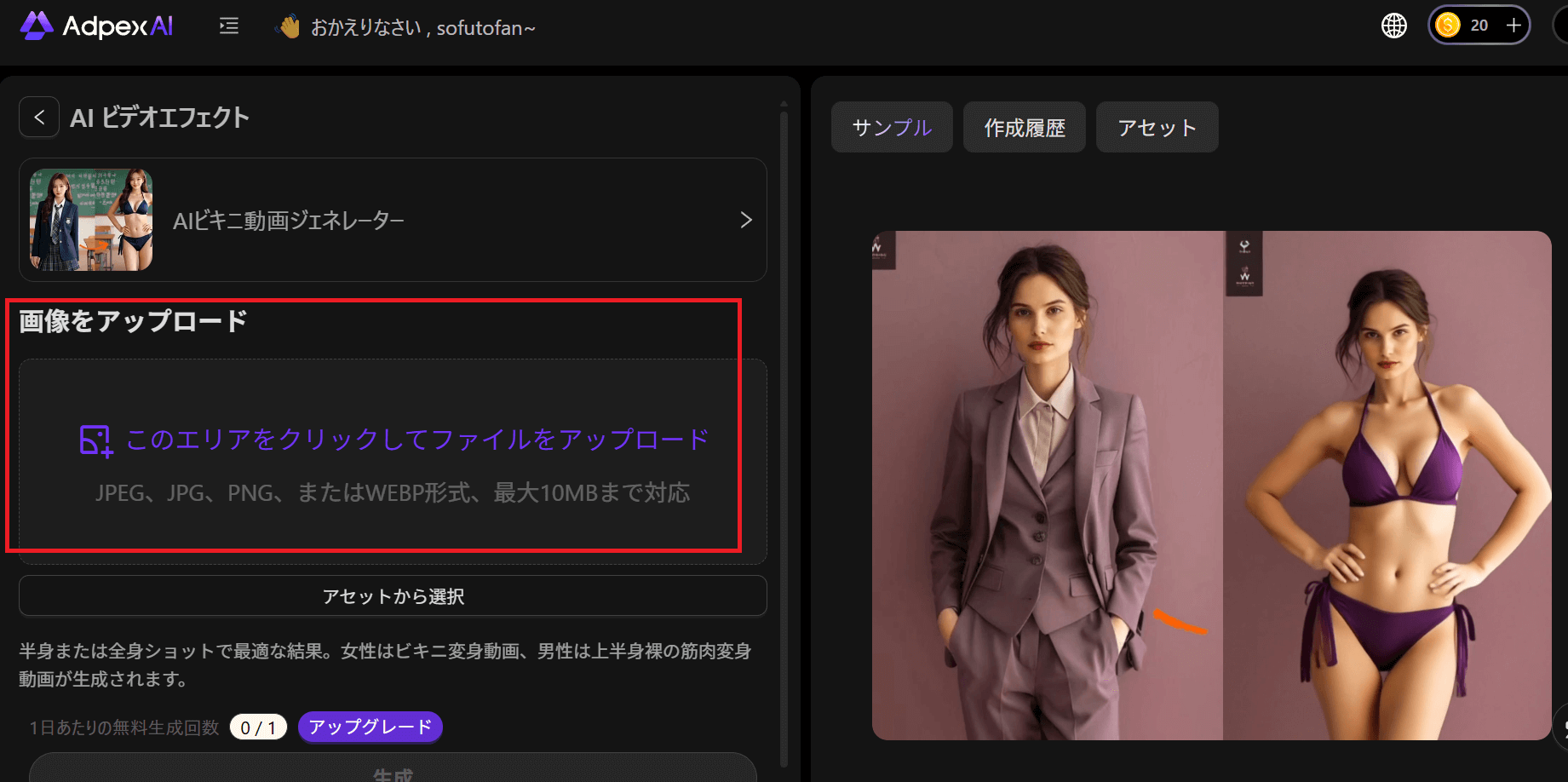This screenshot has height=782, width=1568.
Task: Switch to the アセット tab
Action: [1157, 126]
